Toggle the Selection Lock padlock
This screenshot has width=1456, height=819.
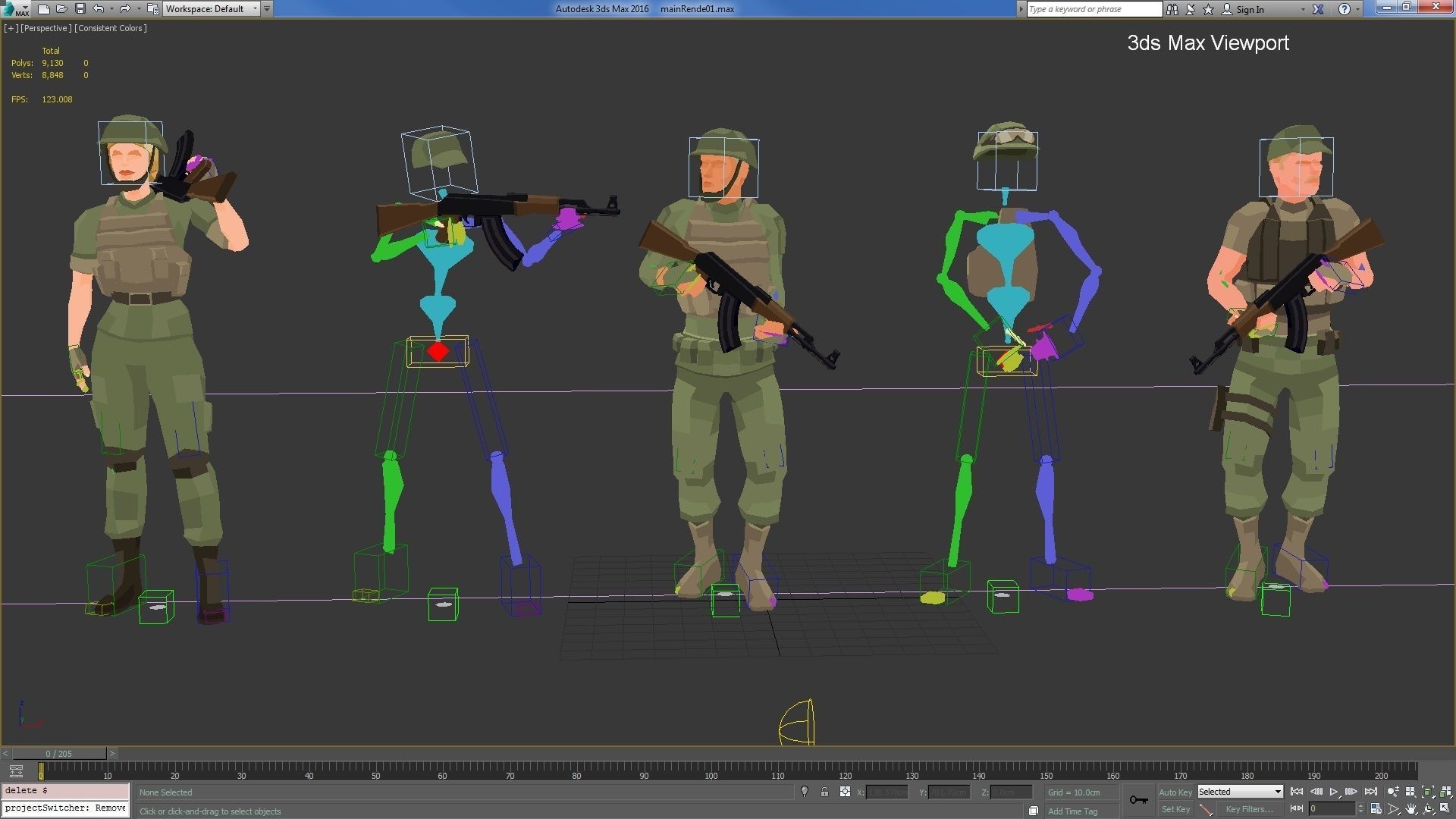[824, 792]
